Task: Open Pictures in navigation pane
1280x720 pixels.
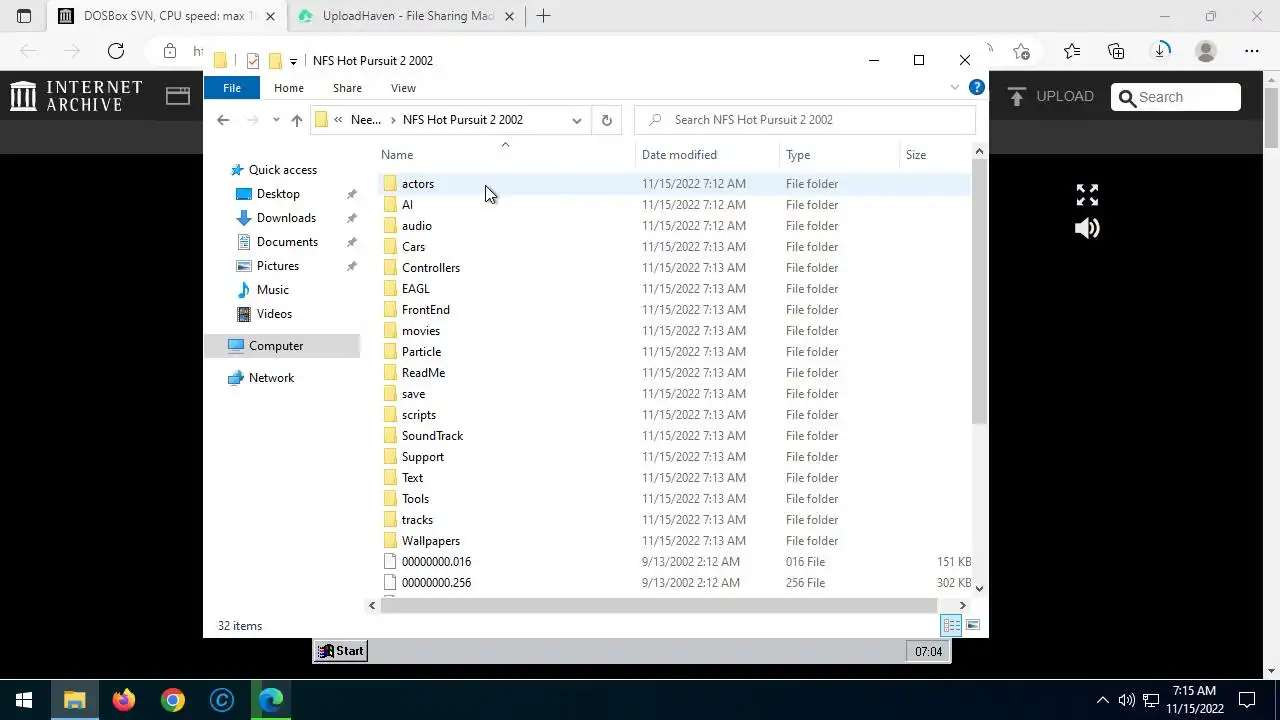Action: pyautogui.click(x=277, y=266)
